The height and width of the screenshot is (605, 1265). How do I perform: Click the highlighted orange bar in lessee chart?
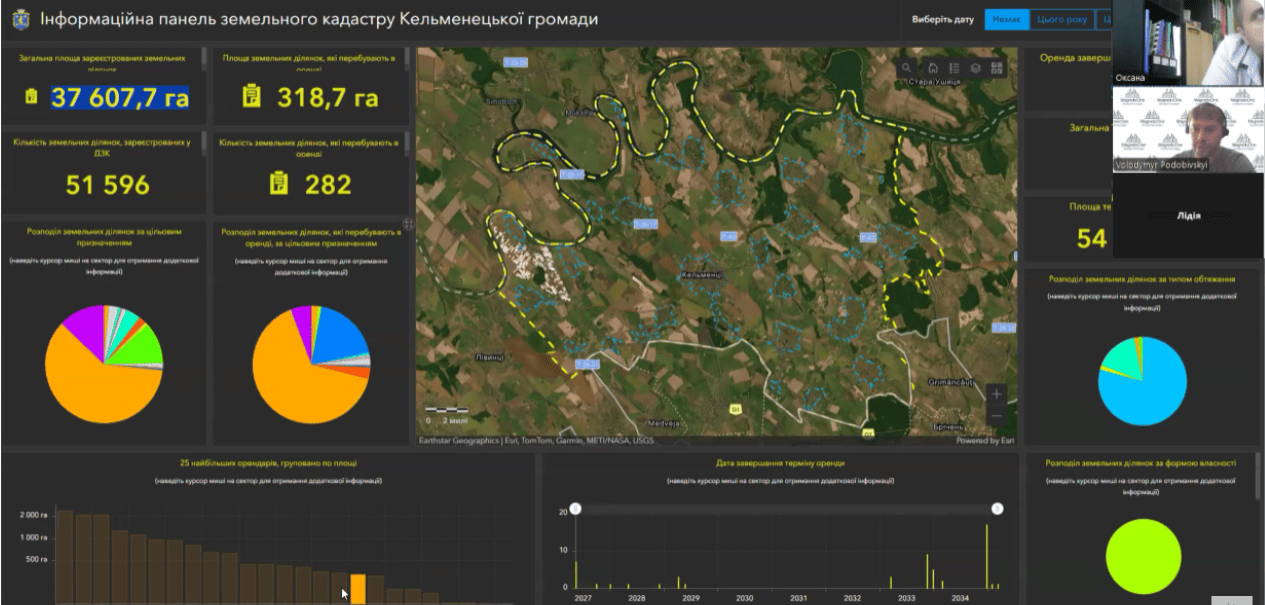pyautogui.click(x=357, y=588)
